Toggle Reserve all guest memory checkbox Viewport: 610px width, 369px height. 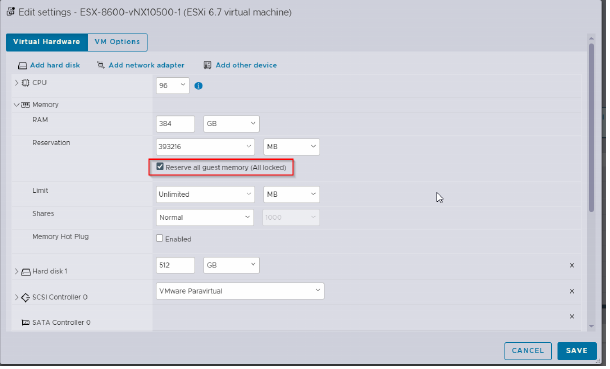[160, 167]
